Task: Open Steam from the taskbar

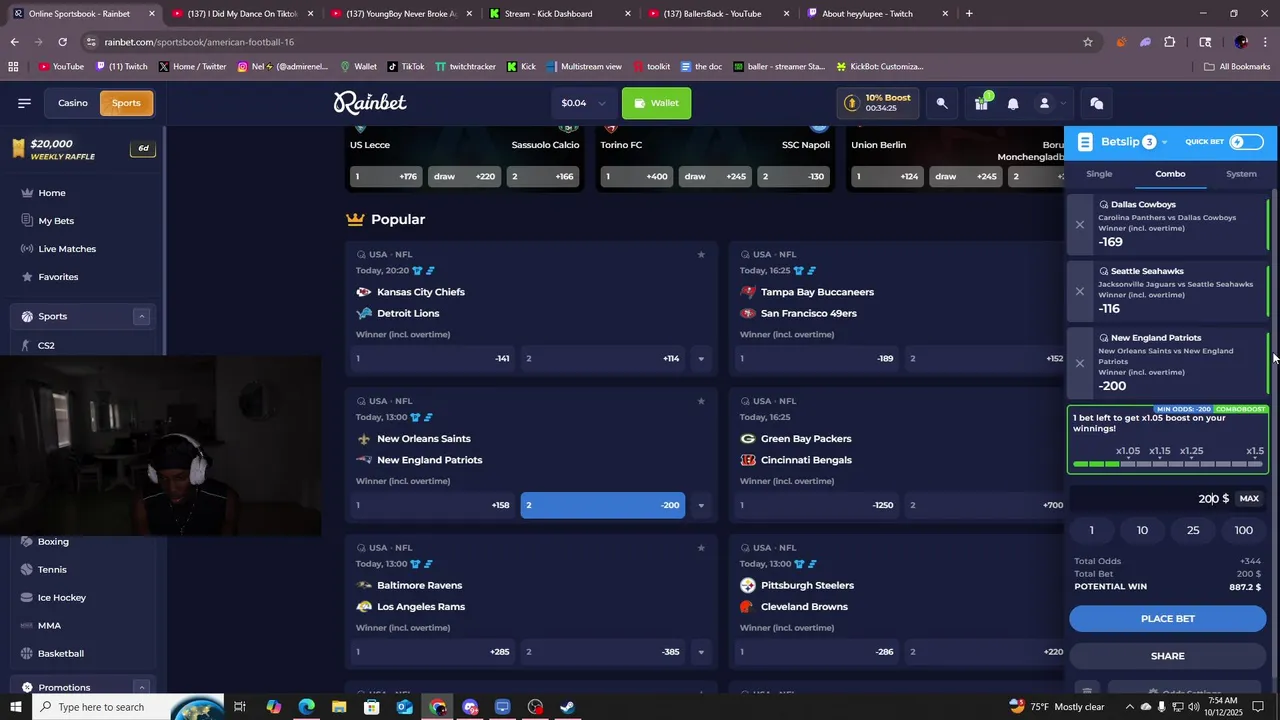Action: (567, 707)
